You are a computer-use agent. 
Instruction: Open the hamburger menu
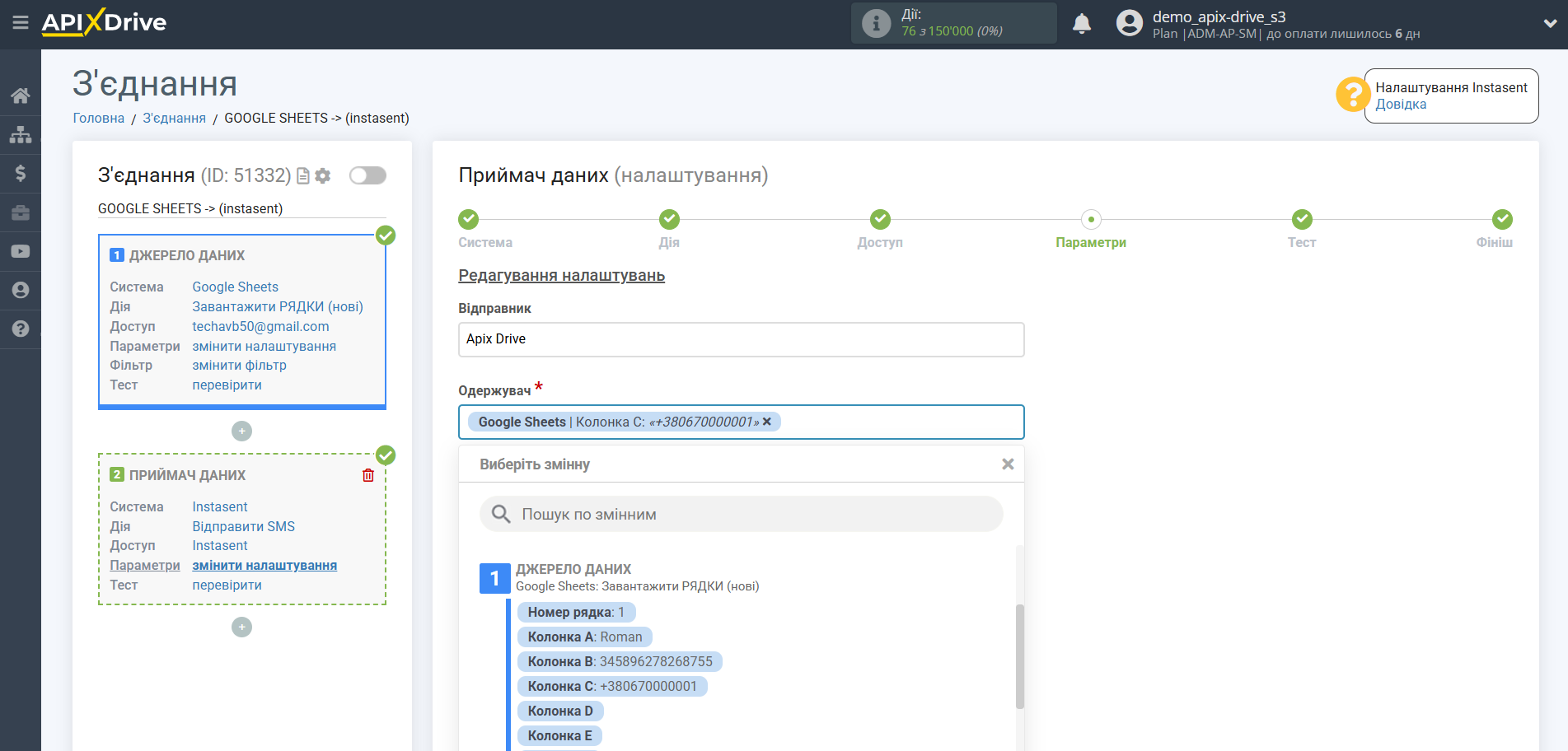point(21,23)
